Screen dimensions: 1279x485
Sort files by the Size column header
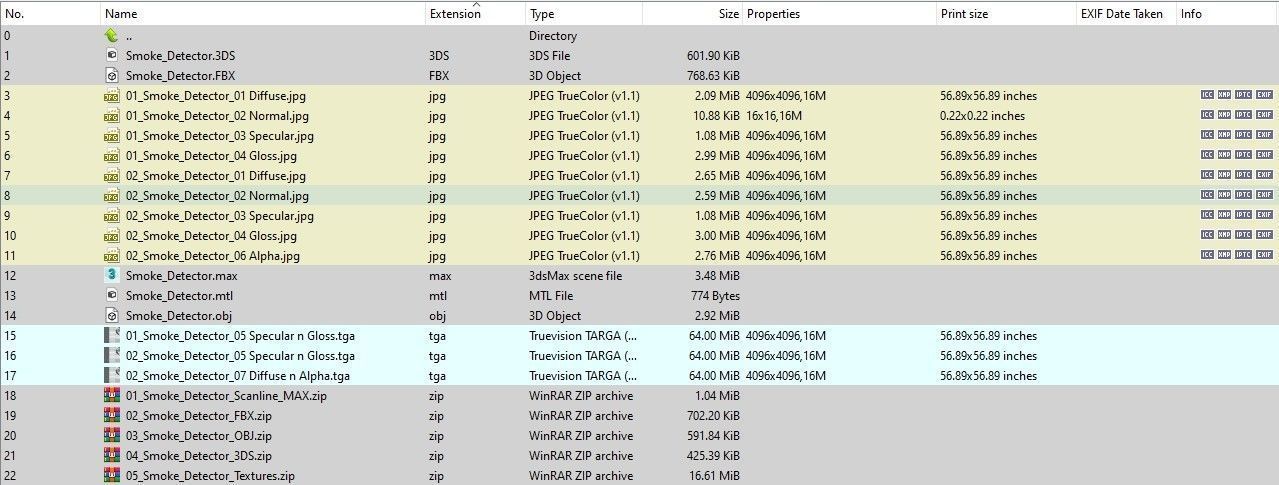pos(728,14)
